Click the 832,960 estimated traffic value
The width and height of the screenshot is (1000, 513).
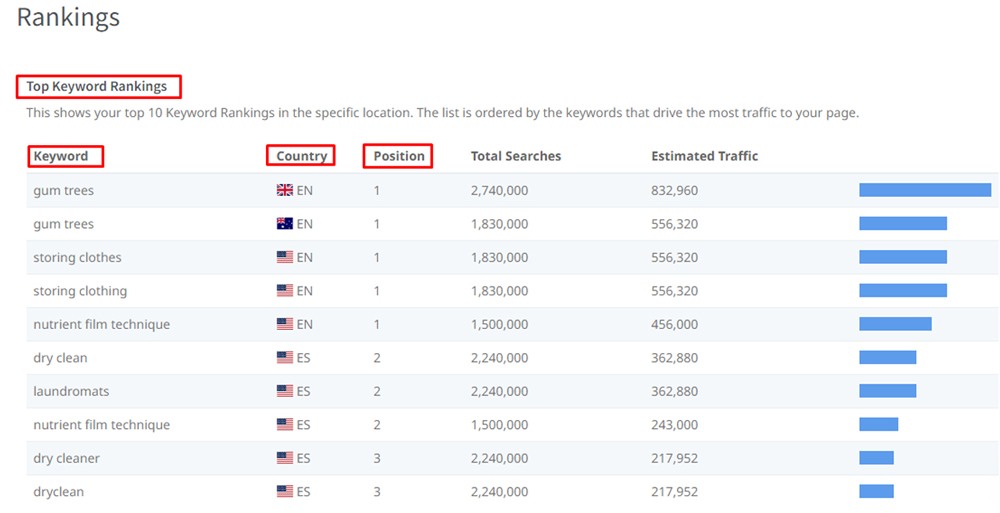(674, 190)
